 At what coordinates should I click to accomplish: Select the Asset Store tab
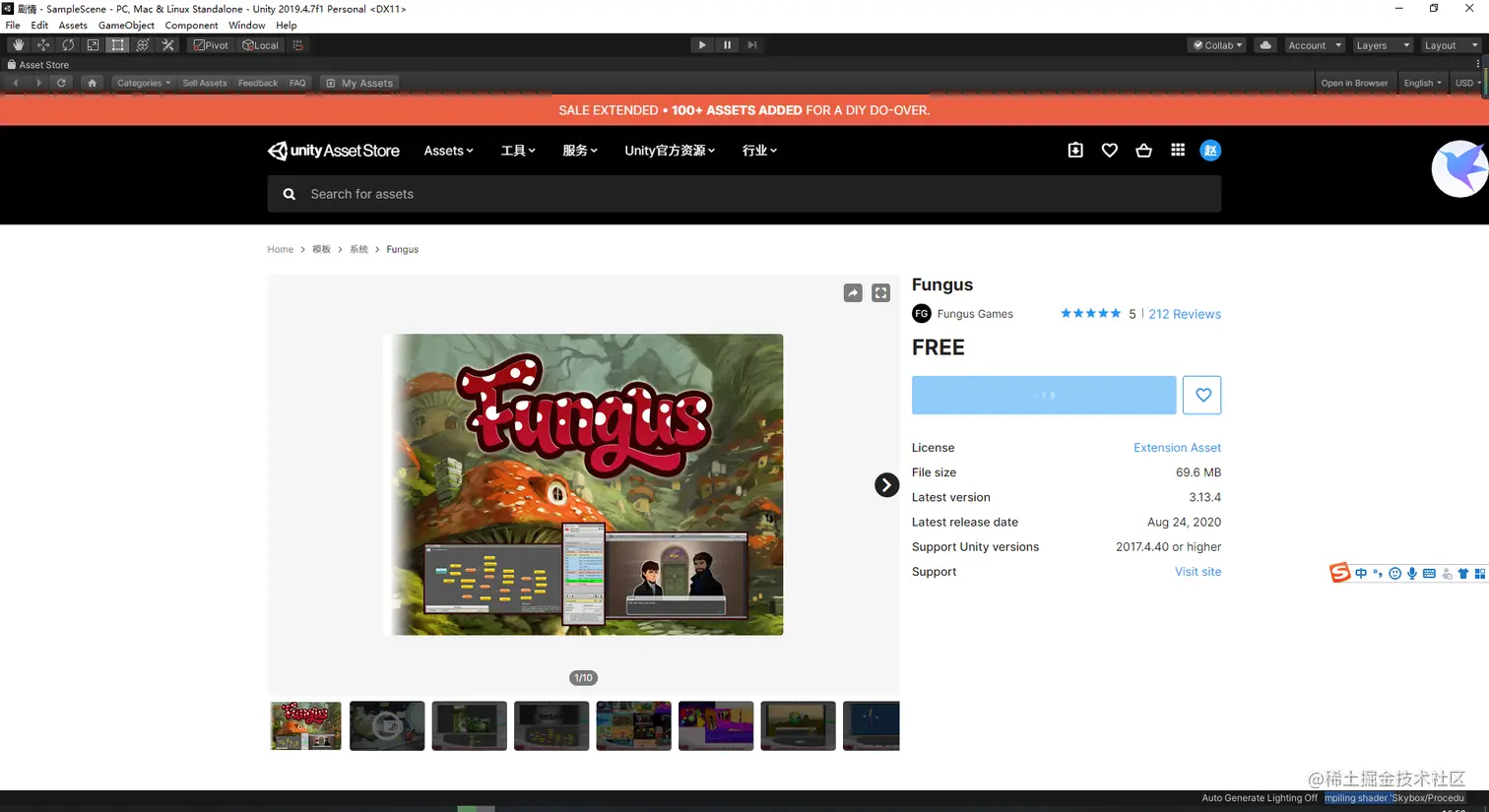38,65
